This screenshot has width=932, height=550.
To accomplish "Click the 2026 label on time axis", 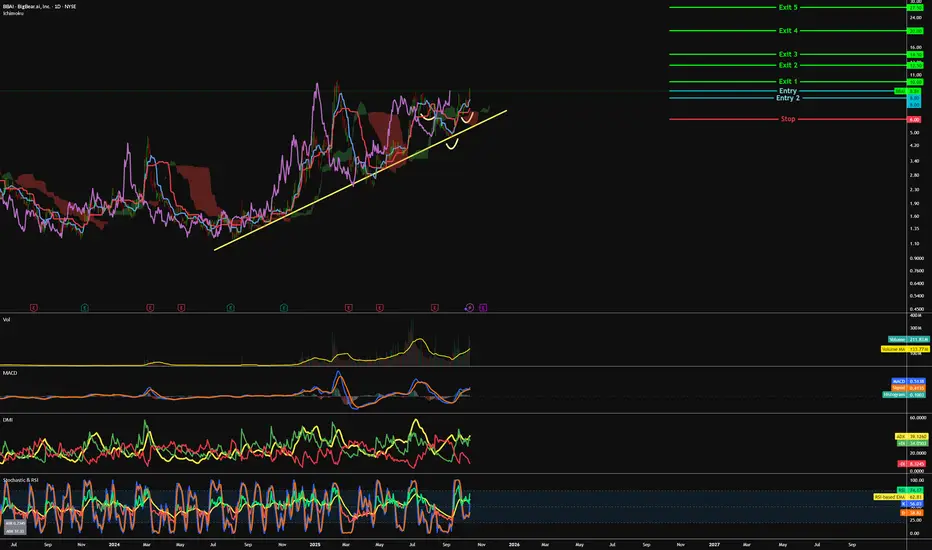I will pos(514,544).
